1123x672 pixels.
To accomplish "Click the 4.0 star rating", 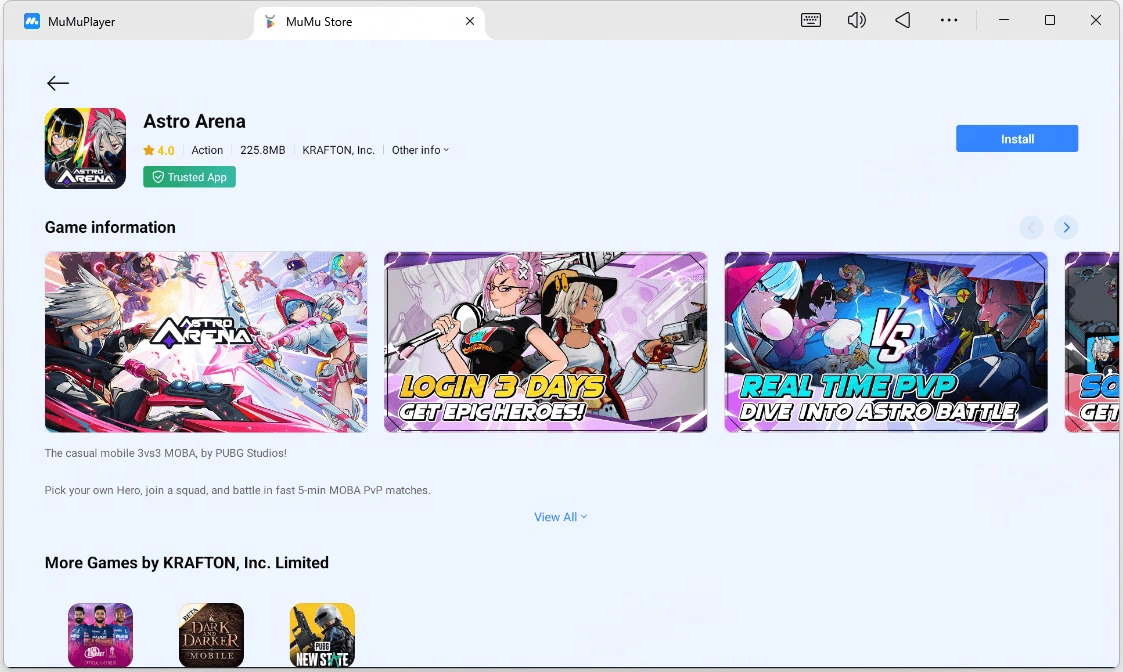I will (x=159, y=150).
